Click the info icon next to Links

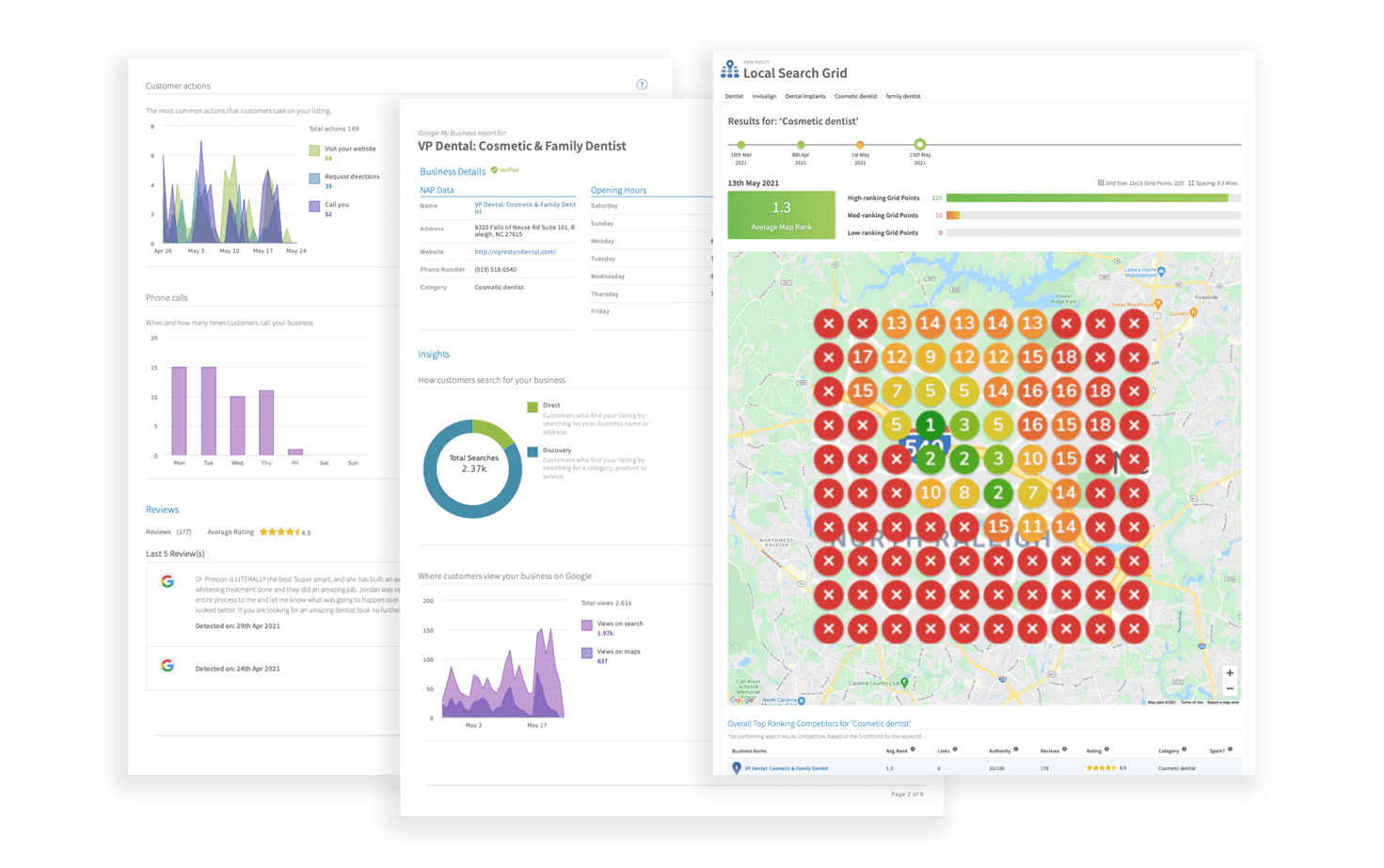point(955,750)
